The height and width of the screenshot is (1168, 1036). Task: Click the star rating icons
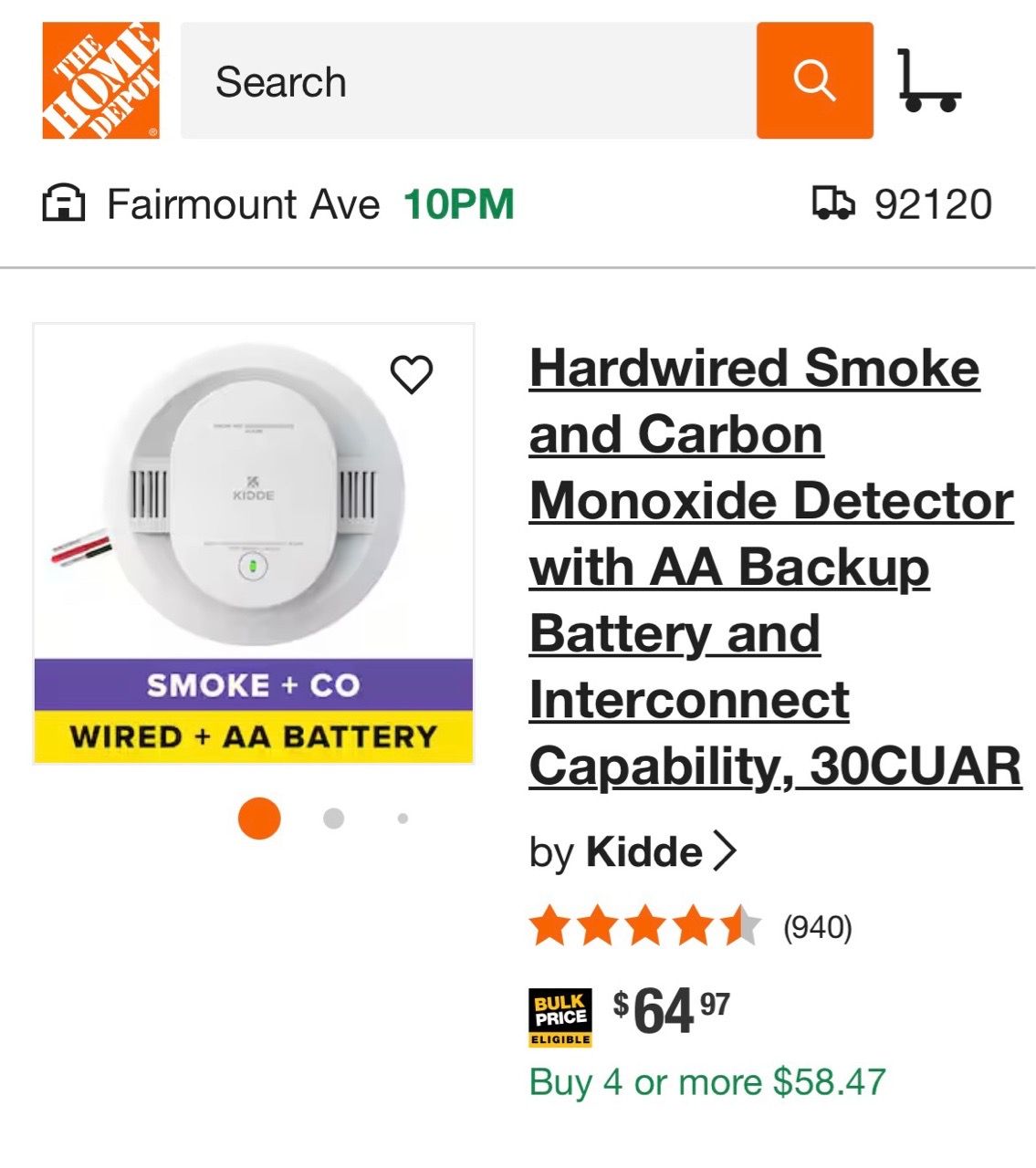[x=645, y=927]
